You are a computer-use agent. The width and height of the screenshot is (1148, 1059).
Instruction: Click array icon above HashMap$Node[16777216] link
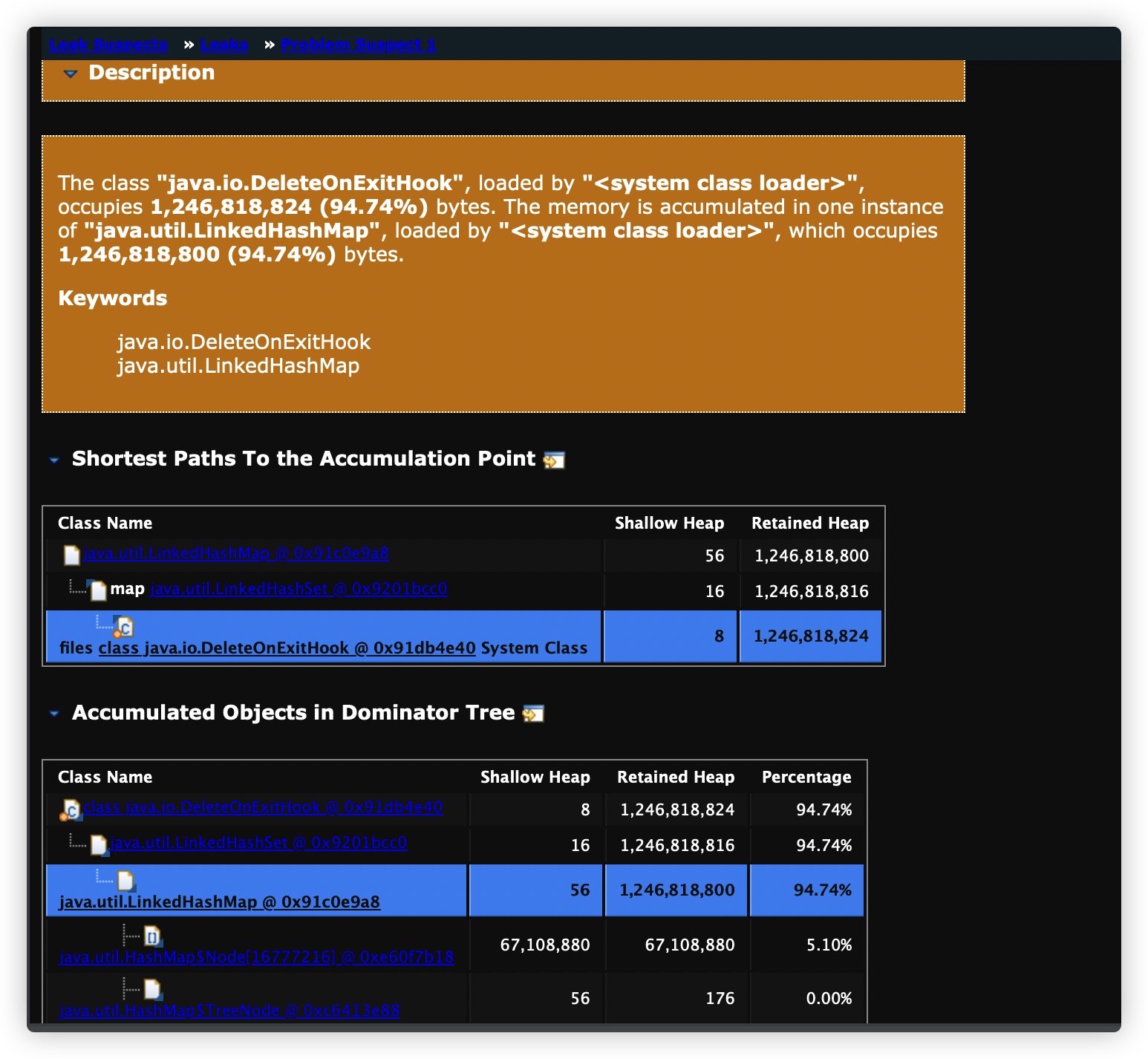(x=152, y=936)
